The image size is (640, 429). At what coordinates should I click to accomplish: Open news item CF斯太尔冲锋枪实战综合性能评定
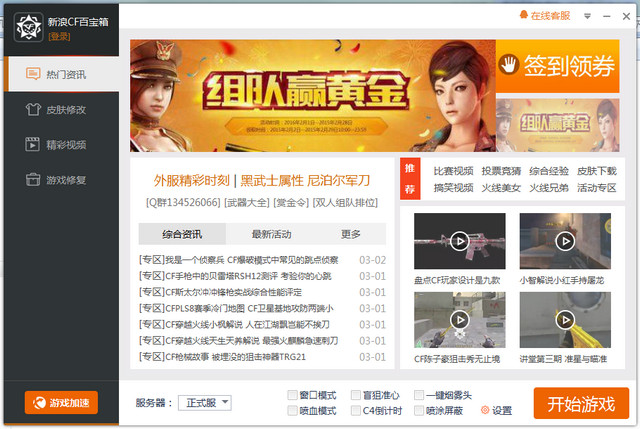pyautogui.click(x=220, y=292)
